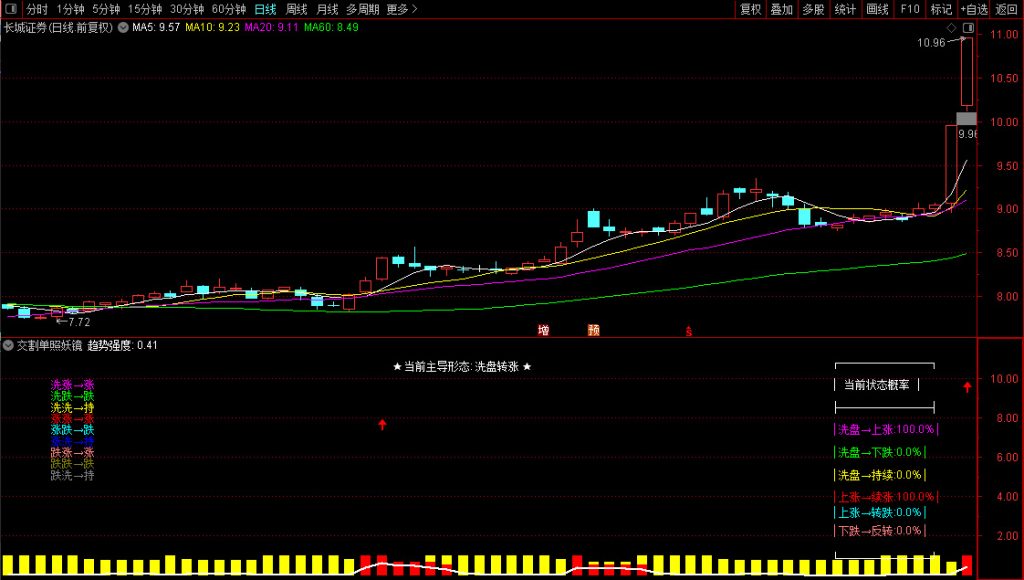Screen dimensions: 1024x580
Task: Switch to the 日线 daily period
Action: pos(266,9)
